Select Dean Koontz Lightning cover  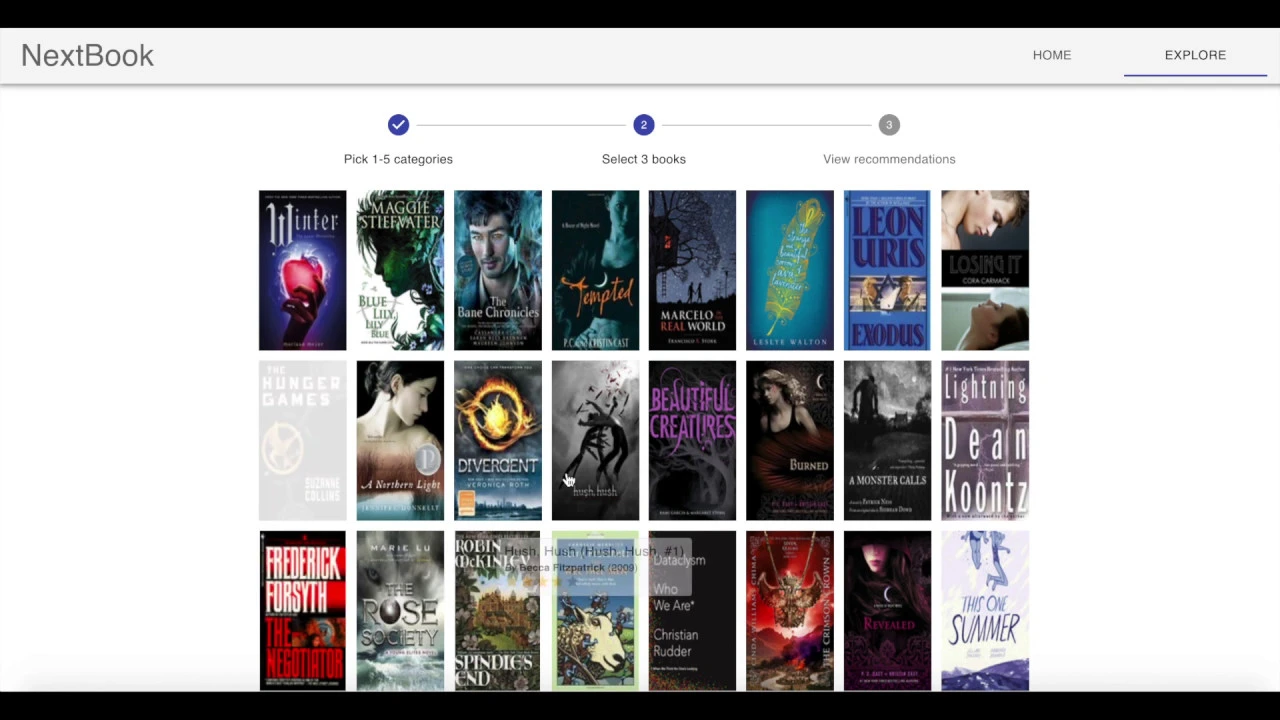[984, 440]
